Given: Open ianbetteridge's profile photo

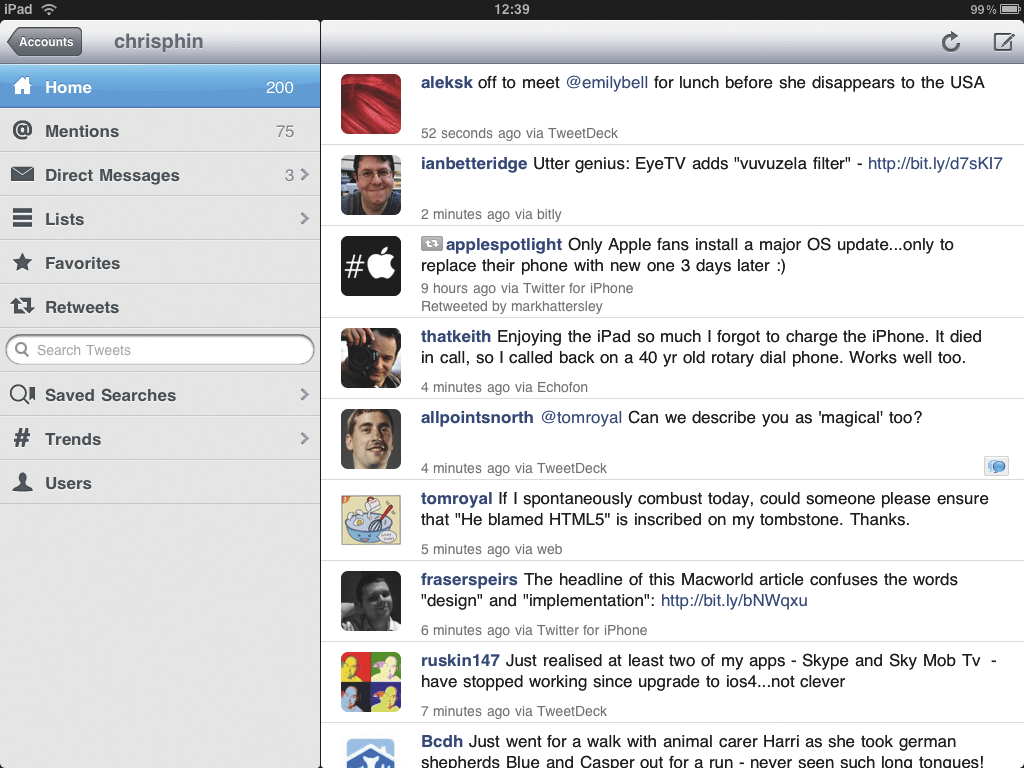Looking at the screenshot, I should coord(371,185).
